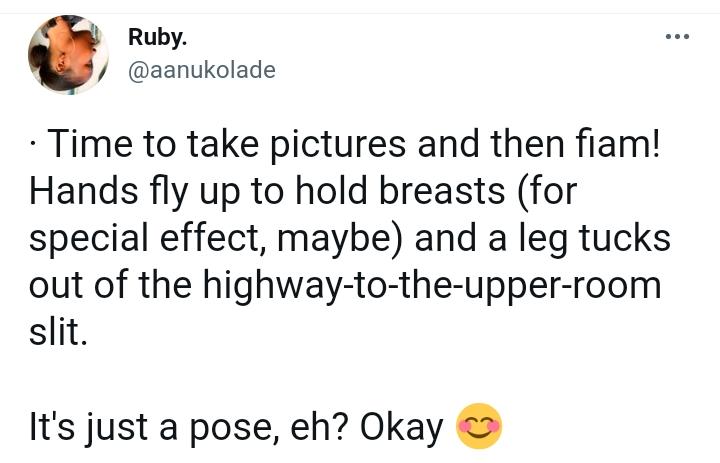Click the word "Okay" before the emoji
The height and width of the screenshot is (463, 720).
click(401, 427)
